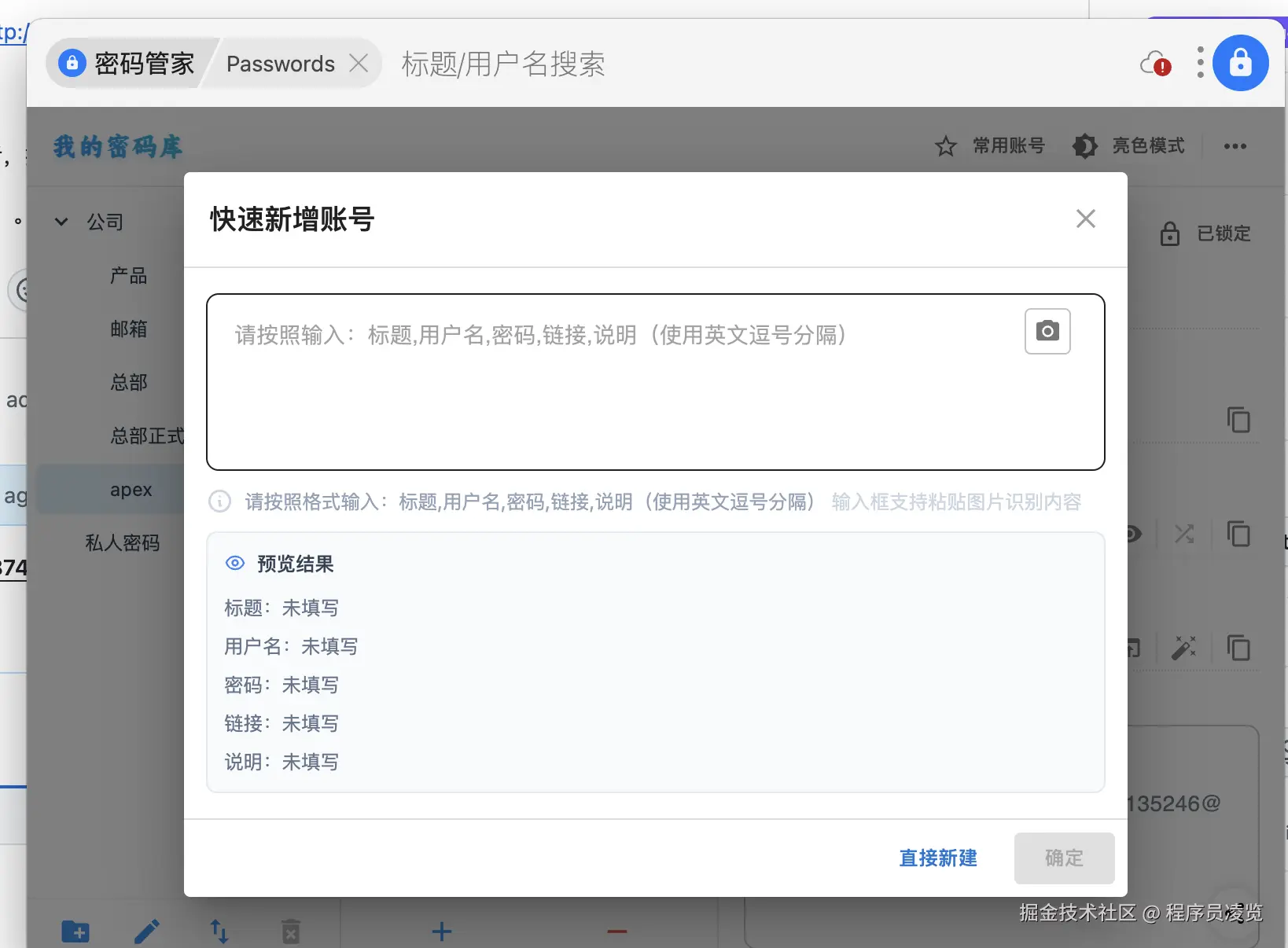Select the edit pencil tool at the bottom
Image resolution: width=1288 pixels, height=948 pixels.
(x=147, y=931)
